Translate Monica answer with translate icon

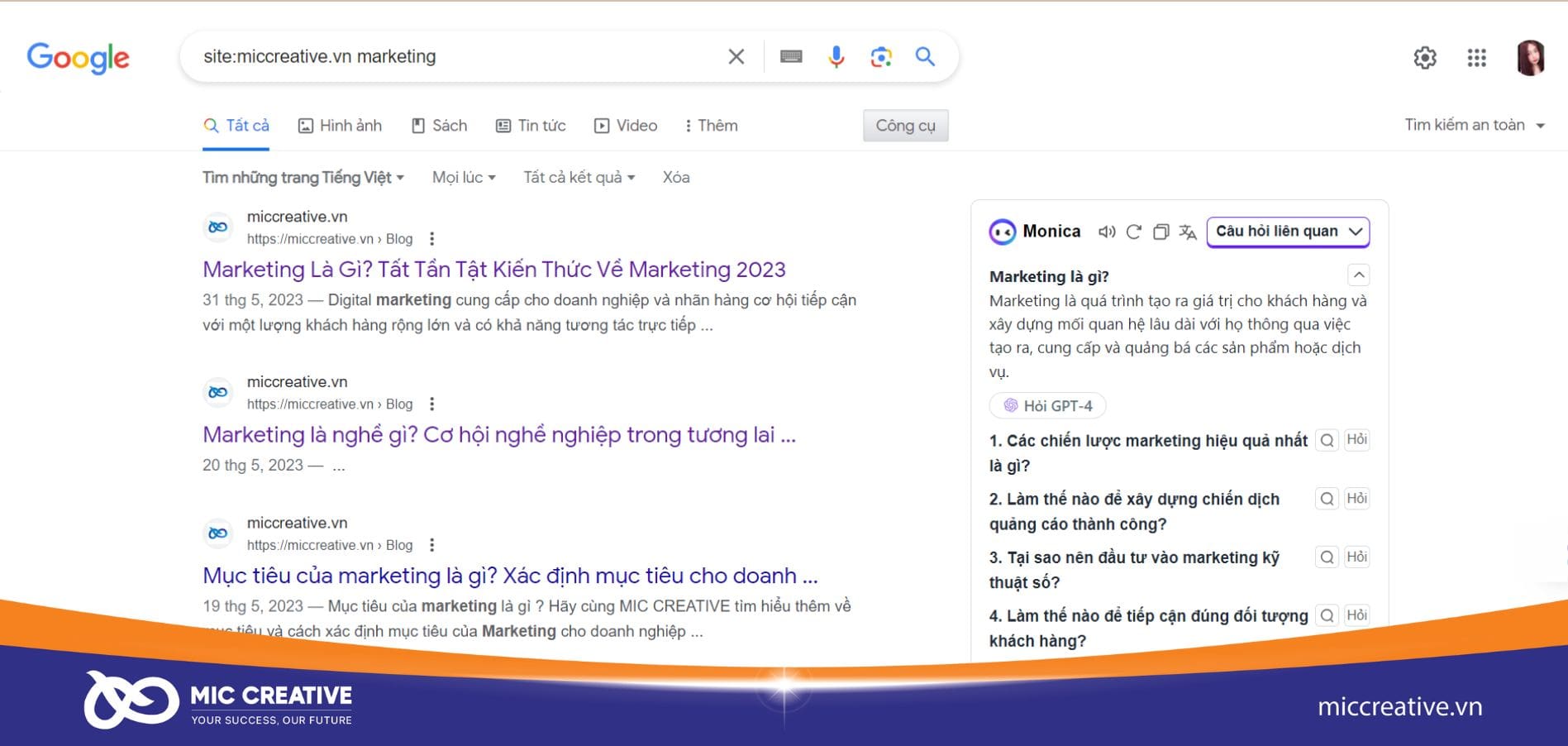point(1188,232)
